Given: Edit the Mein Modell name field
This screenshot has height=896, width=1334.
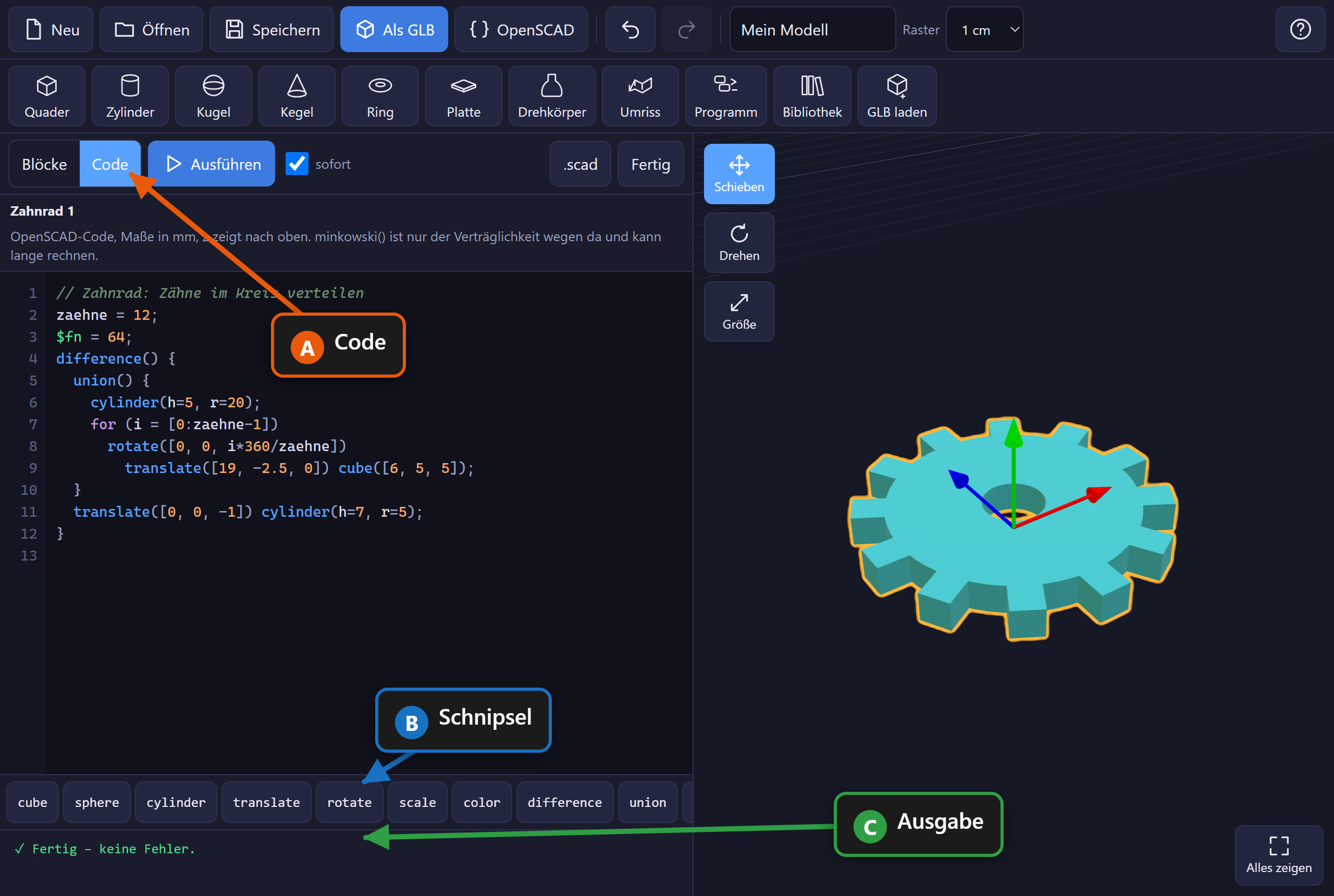Looking at the screenshot, I should [812, 30].
